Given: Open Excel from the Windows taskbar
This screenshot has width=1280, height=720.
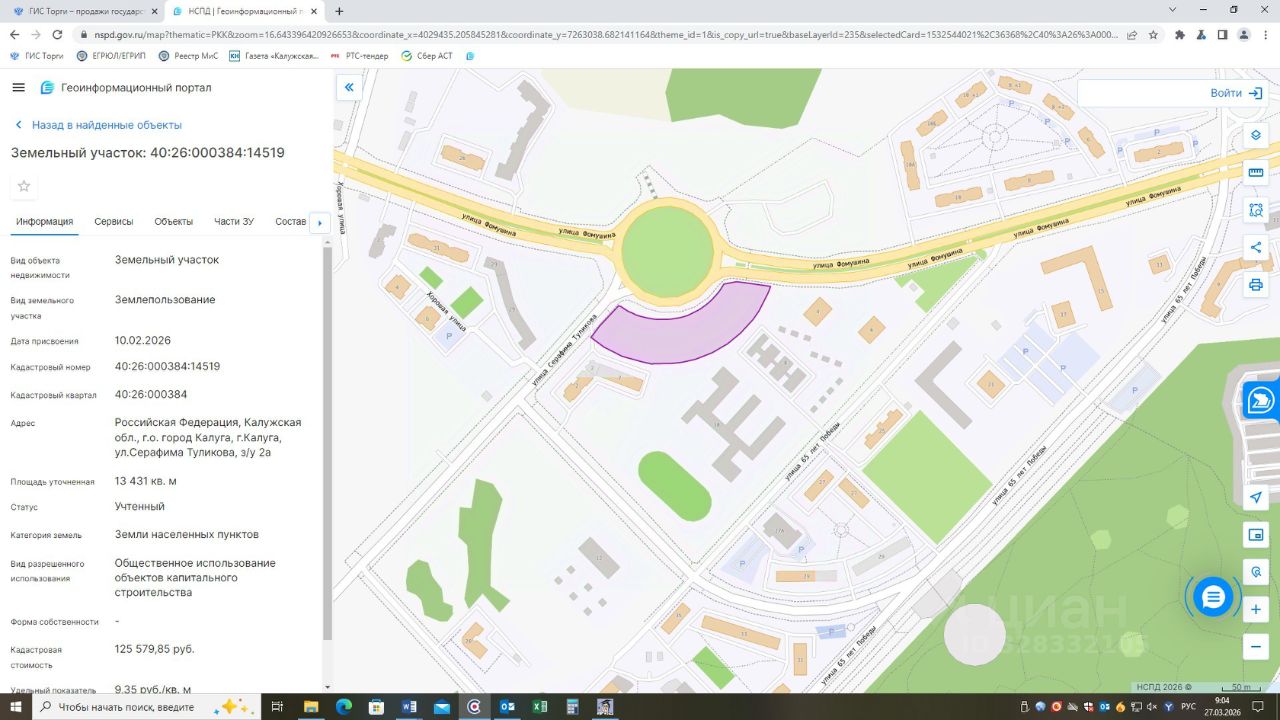Looking at the screenshot, I should pyautogui.click(x=539, y=707).
